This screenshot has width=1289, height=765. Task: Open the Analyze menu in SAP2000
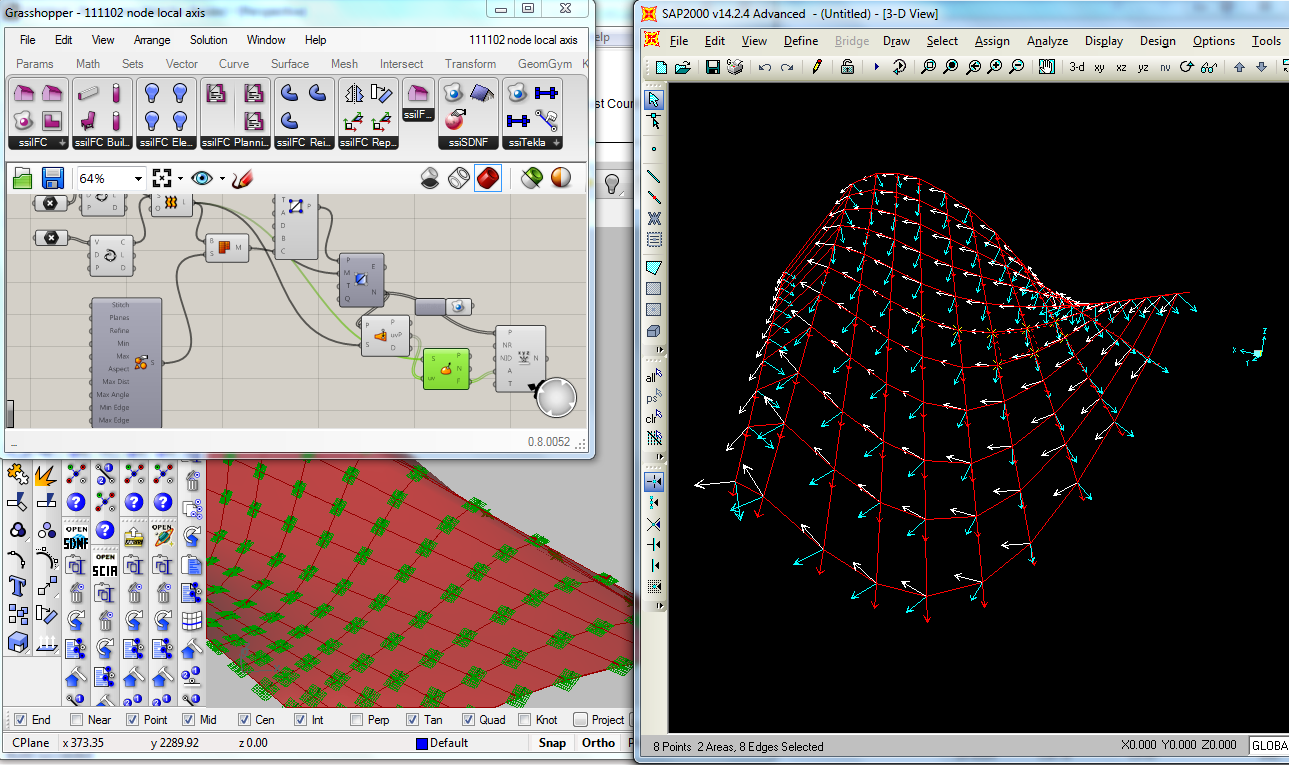pos(1047,41)
